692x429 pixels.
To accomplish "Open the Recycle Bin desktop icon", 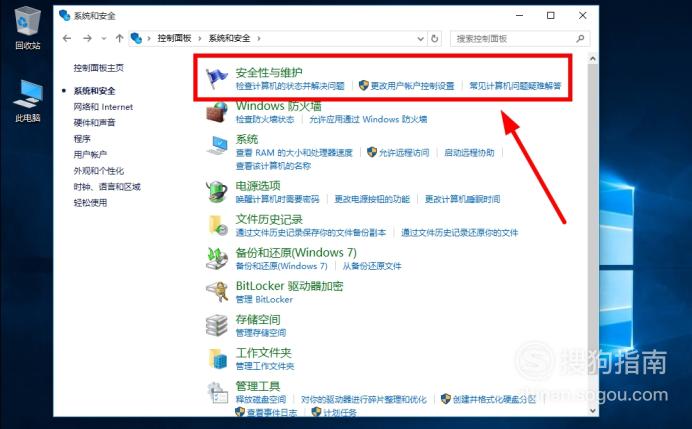I will coord(27,27).
